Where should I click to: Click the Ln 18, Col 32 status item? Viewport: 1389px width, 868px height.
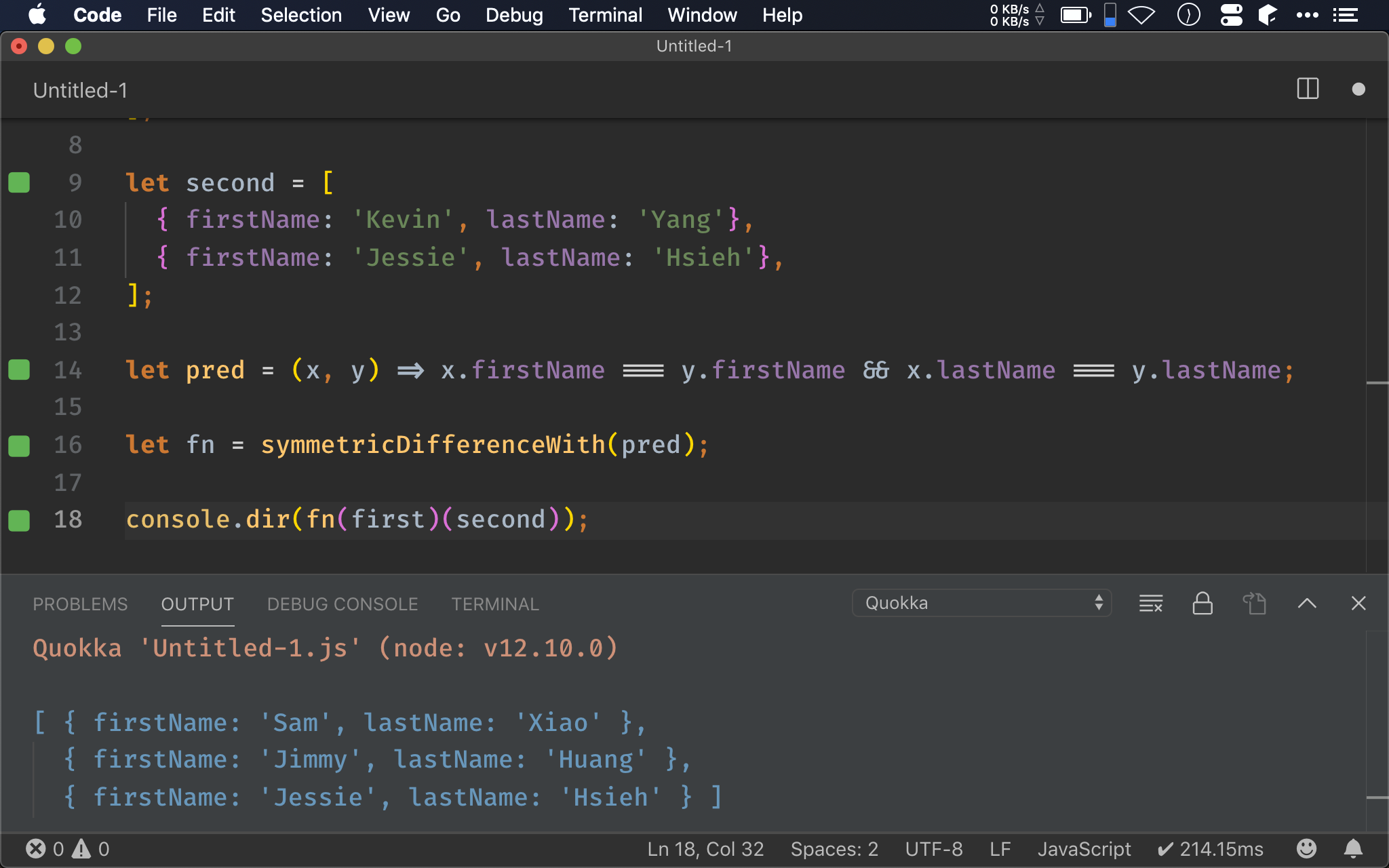click(705, 849)
